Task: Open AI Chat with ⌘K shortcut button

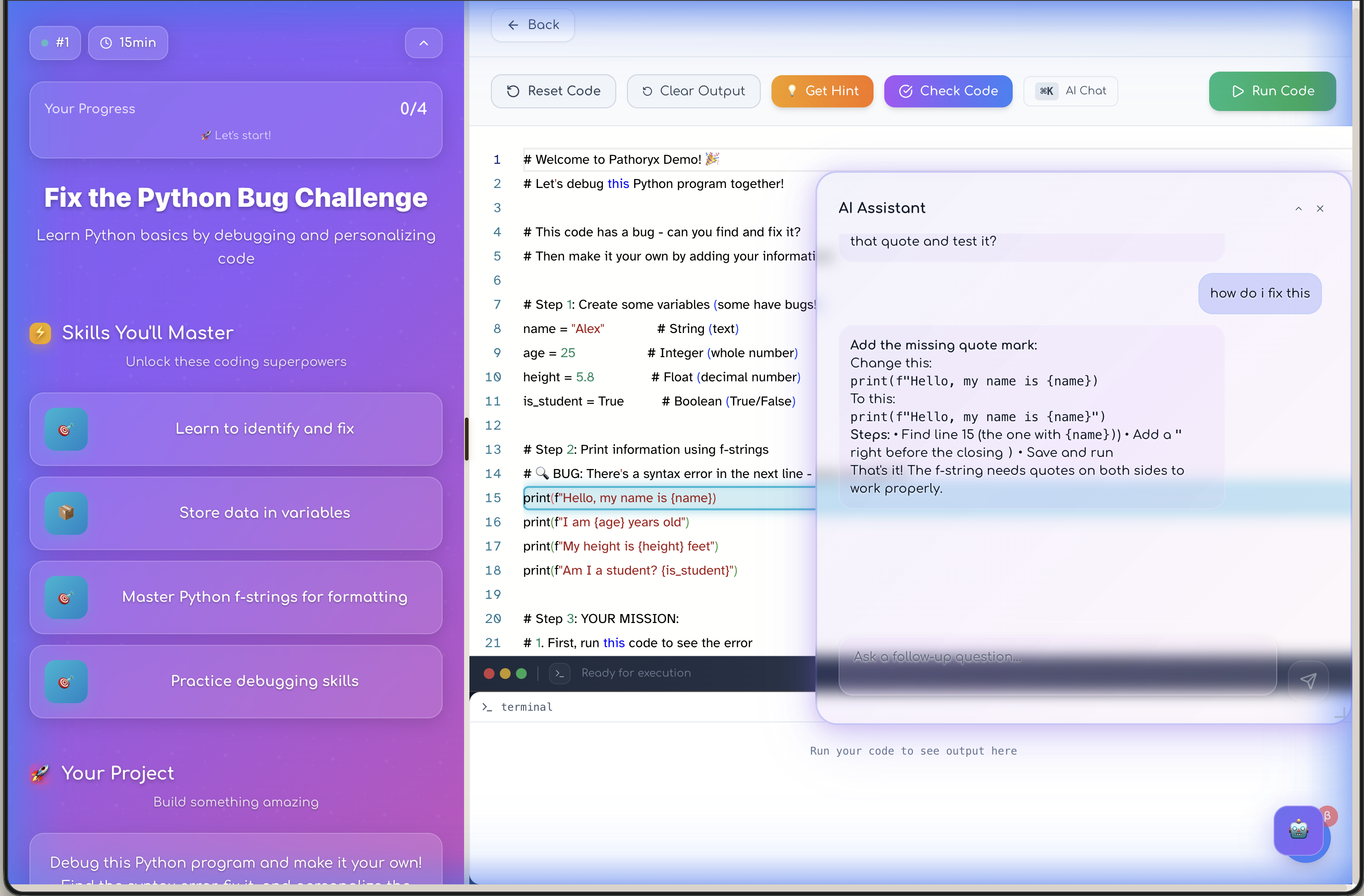Action: click(x=1070, y=91)
